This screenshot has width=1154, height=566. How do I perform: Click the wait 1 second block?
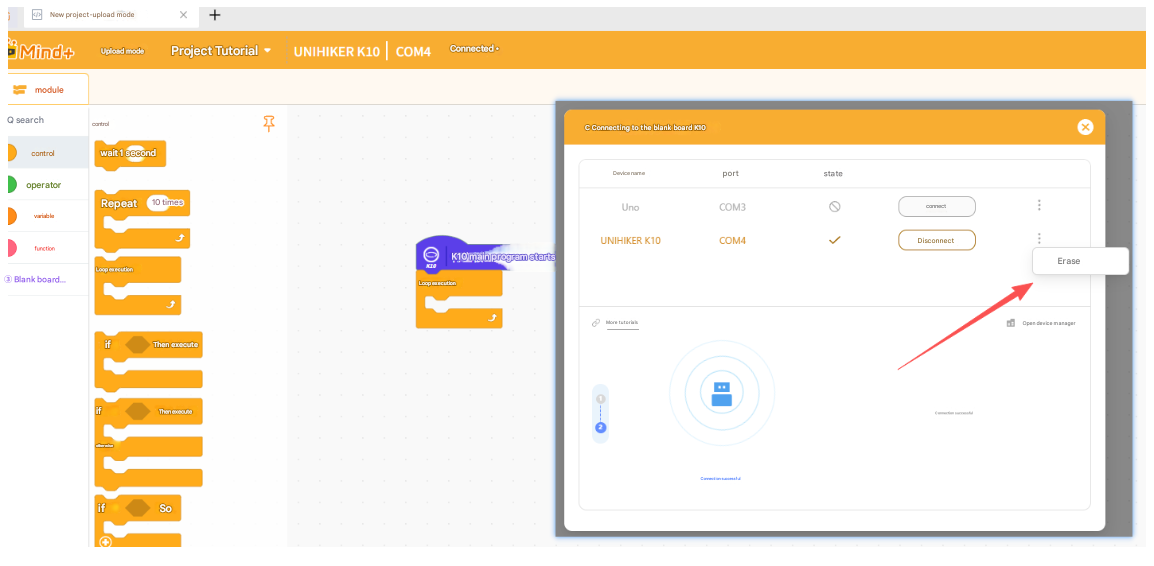[130, 155]
